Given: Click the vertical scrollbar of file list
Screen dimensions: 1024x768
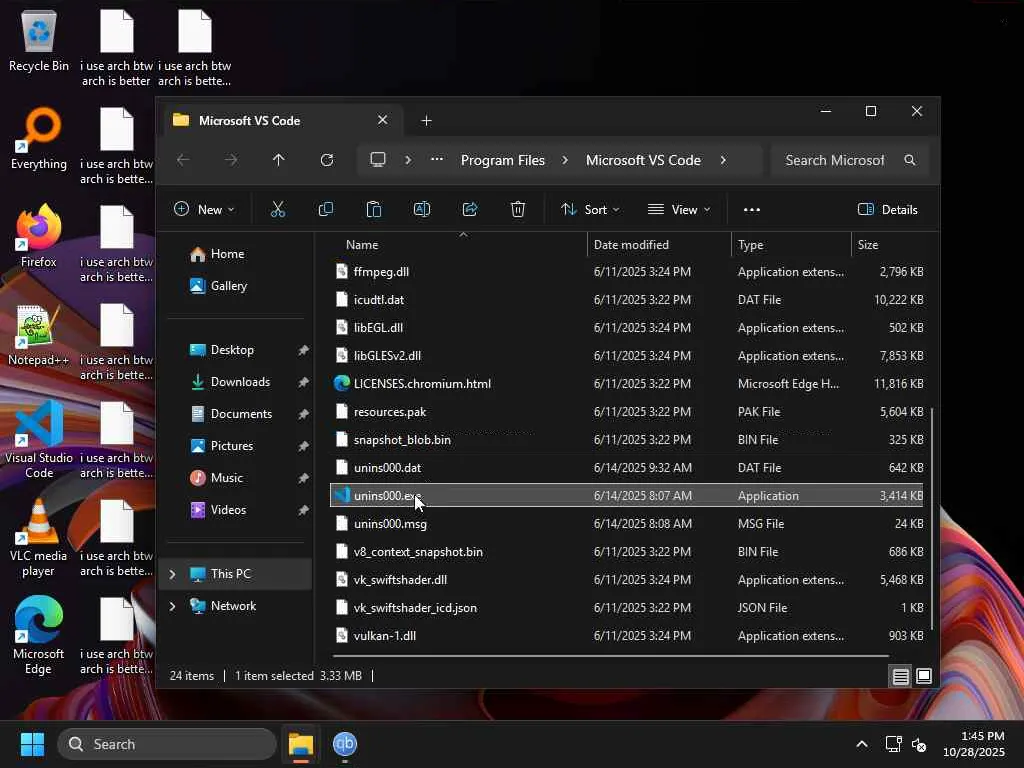Looking at the screenshot, I should (x=932, y=519).
